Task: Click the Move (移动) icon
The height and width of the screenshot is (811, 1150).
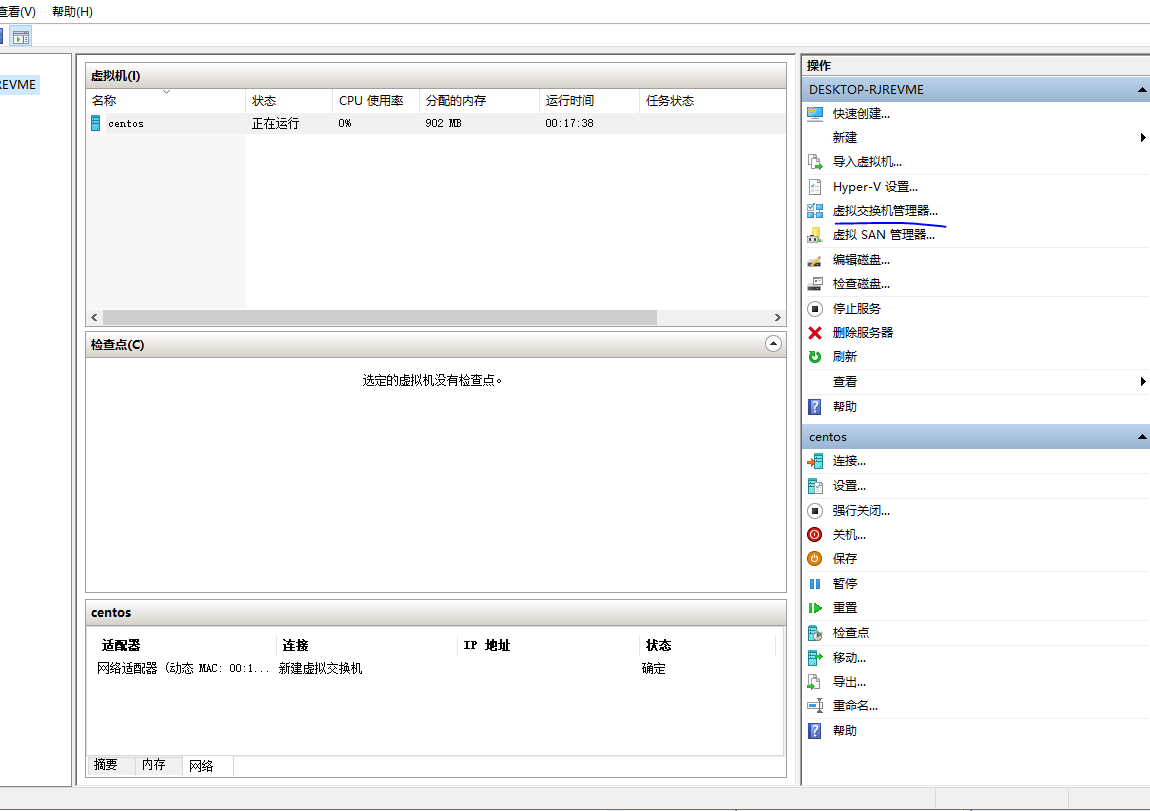Action: (815, 658)
